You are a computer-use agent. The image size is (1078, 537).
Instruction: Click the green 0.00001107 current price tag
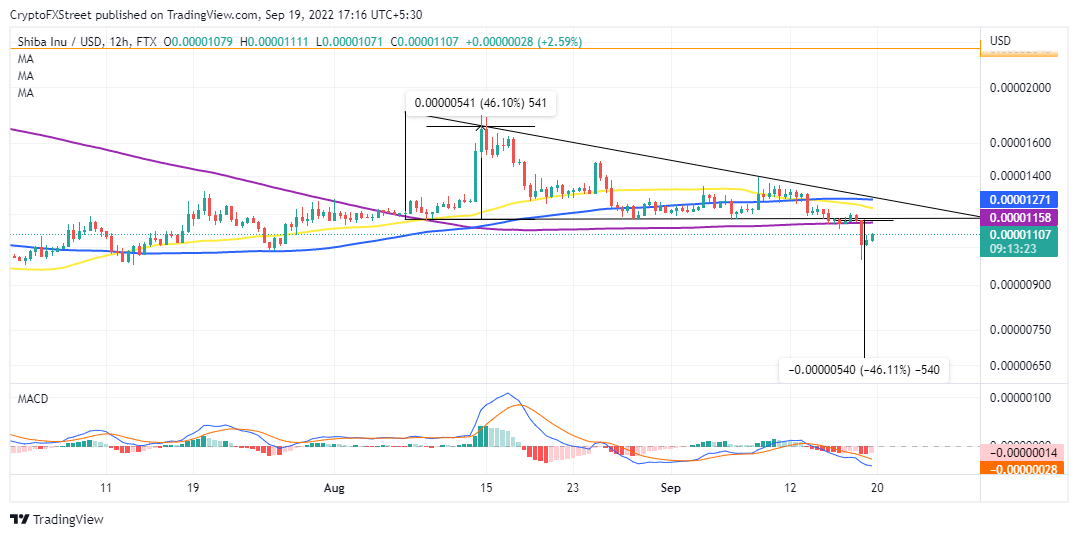(1022, 234)
